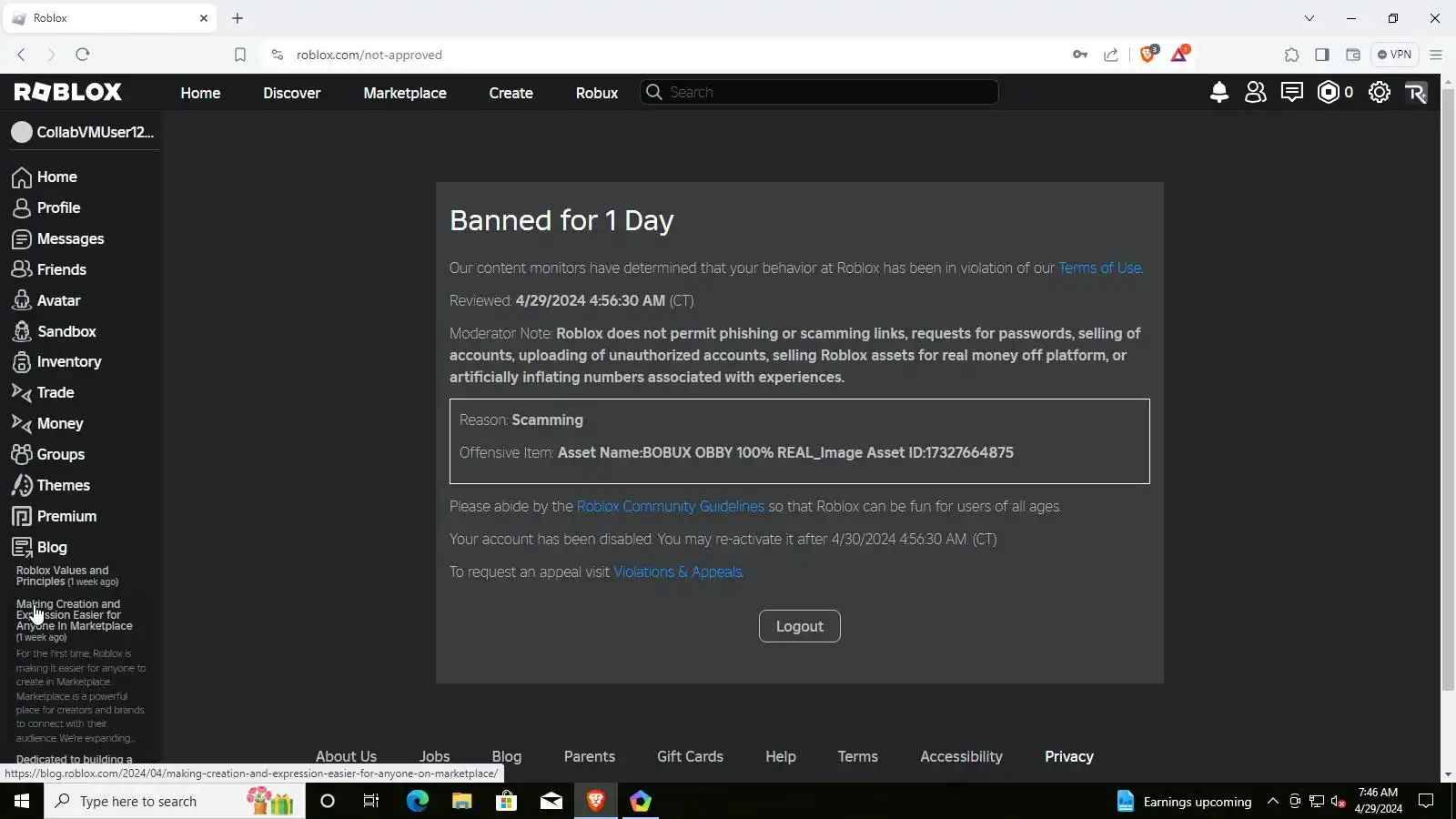Open the Parents footer link

pyautogui.click(x=590, y=756)
